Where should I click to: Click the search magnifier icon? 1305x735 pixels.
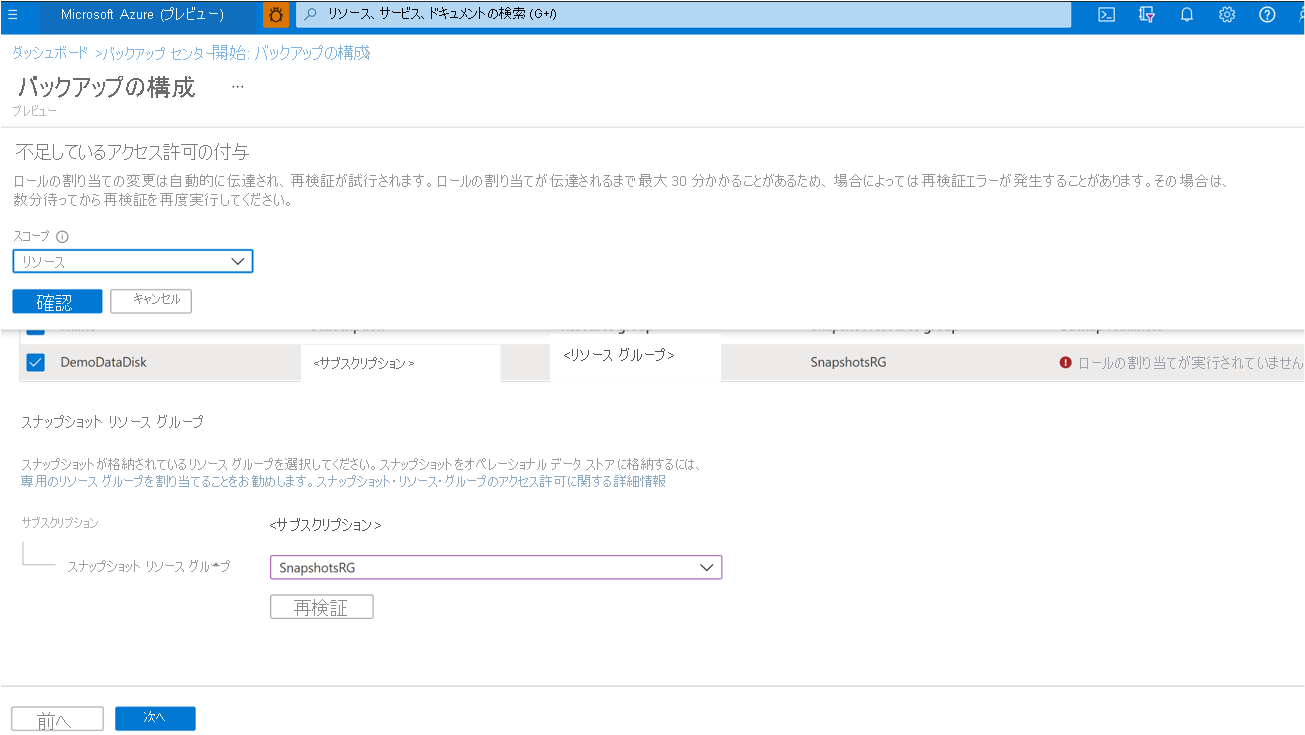pyautogui.click(x=310, y=15)
